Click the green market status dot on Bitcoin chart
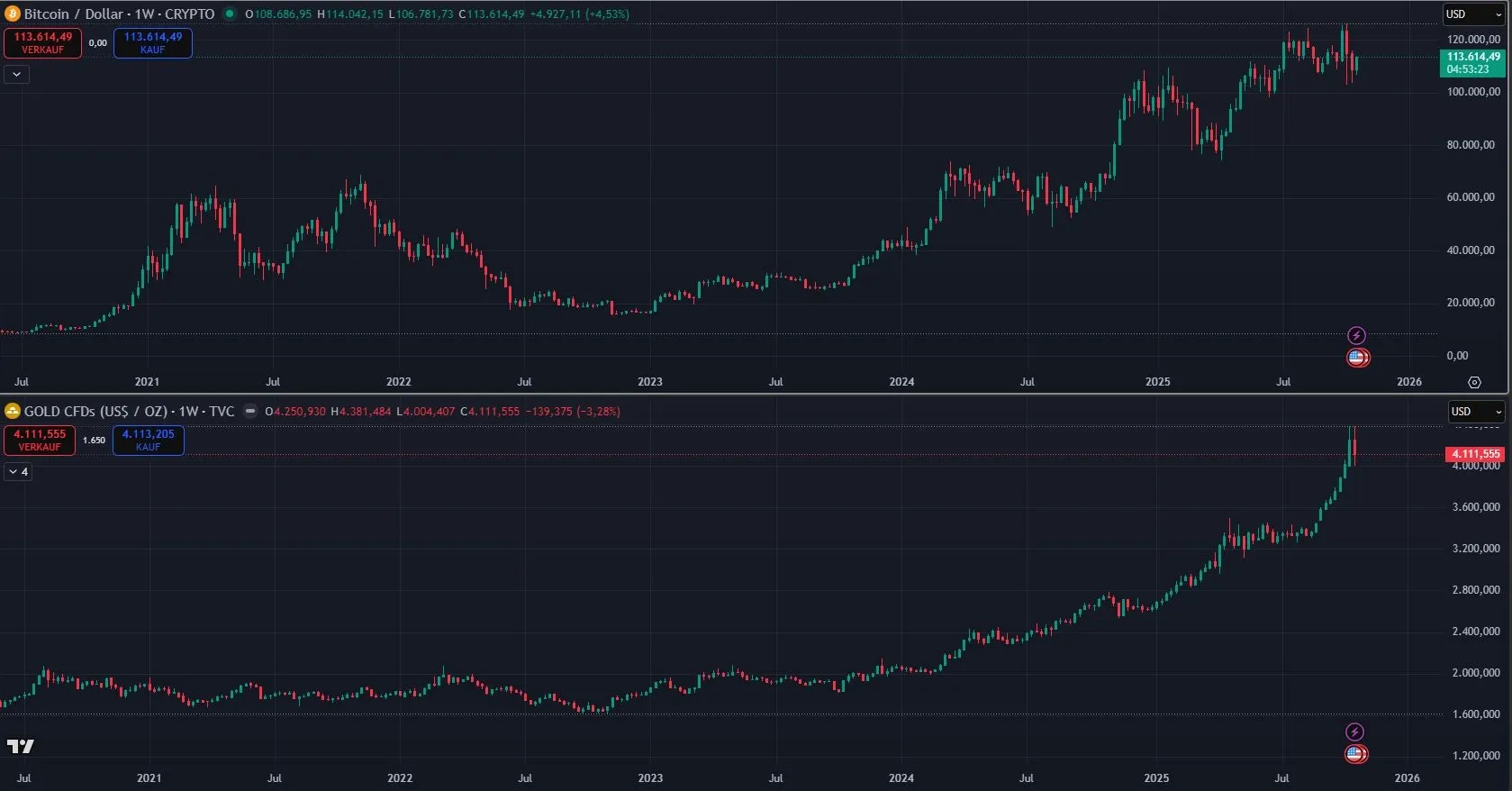1512x791 pixels. [230, 14]
